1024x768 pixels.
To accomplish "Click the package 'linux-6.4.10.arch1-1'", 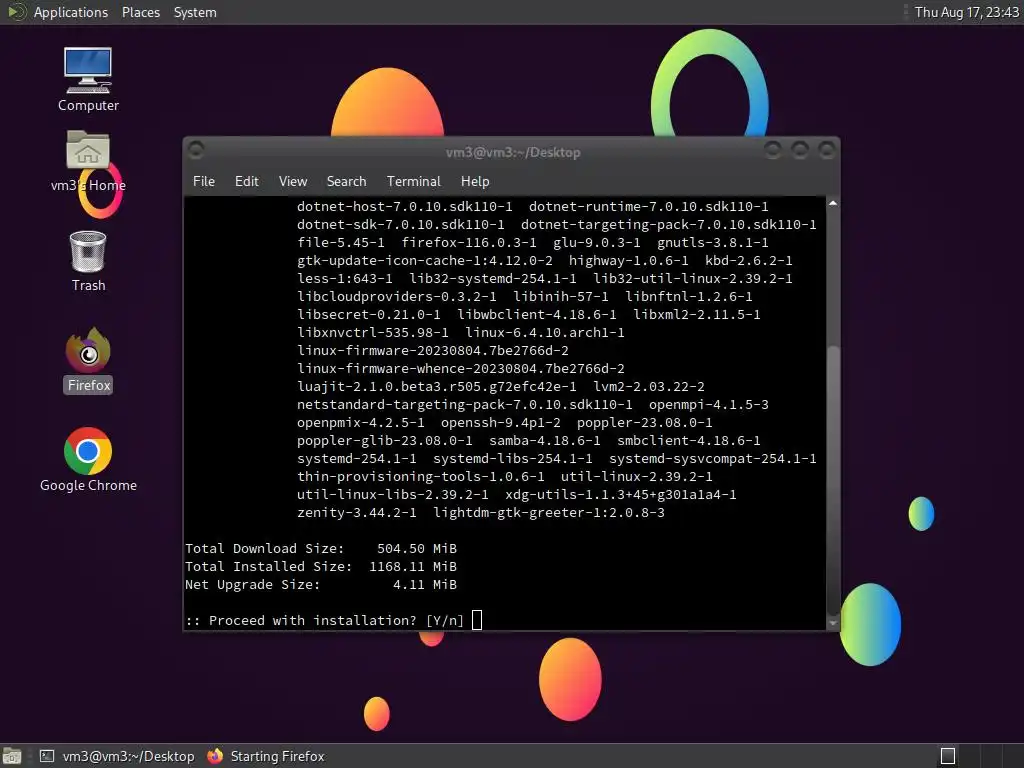I will 545,332.
